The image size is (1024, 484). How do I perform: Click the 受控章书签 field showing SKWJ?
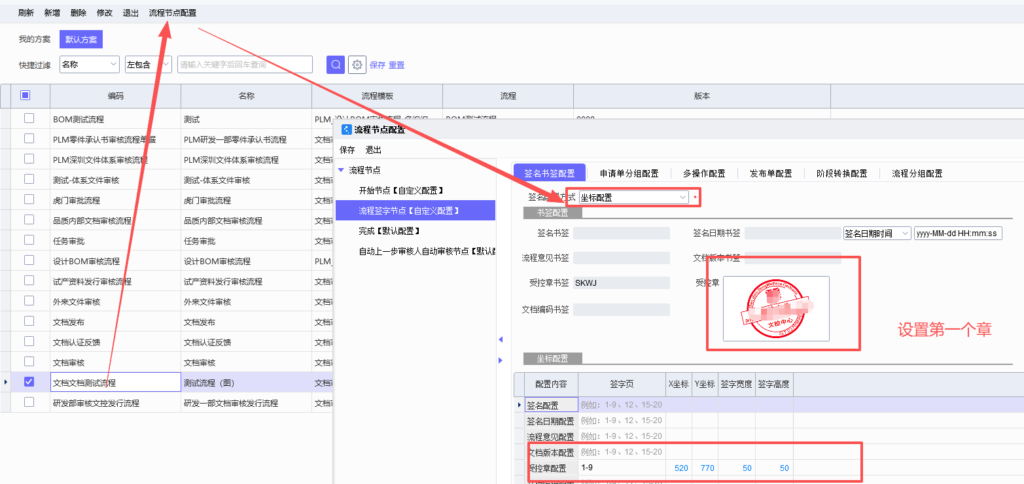(x=621, y=283)
